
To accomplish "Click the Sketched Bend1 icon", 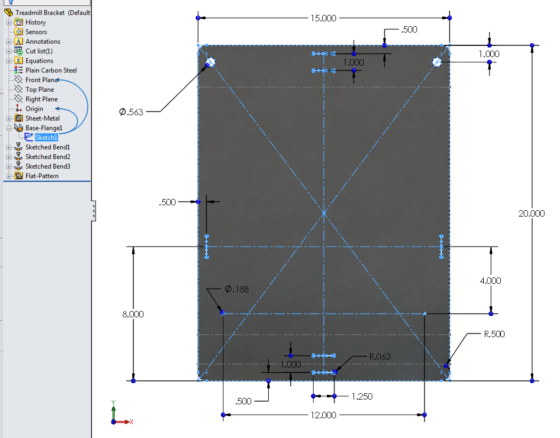I will (x=19, y=147).
